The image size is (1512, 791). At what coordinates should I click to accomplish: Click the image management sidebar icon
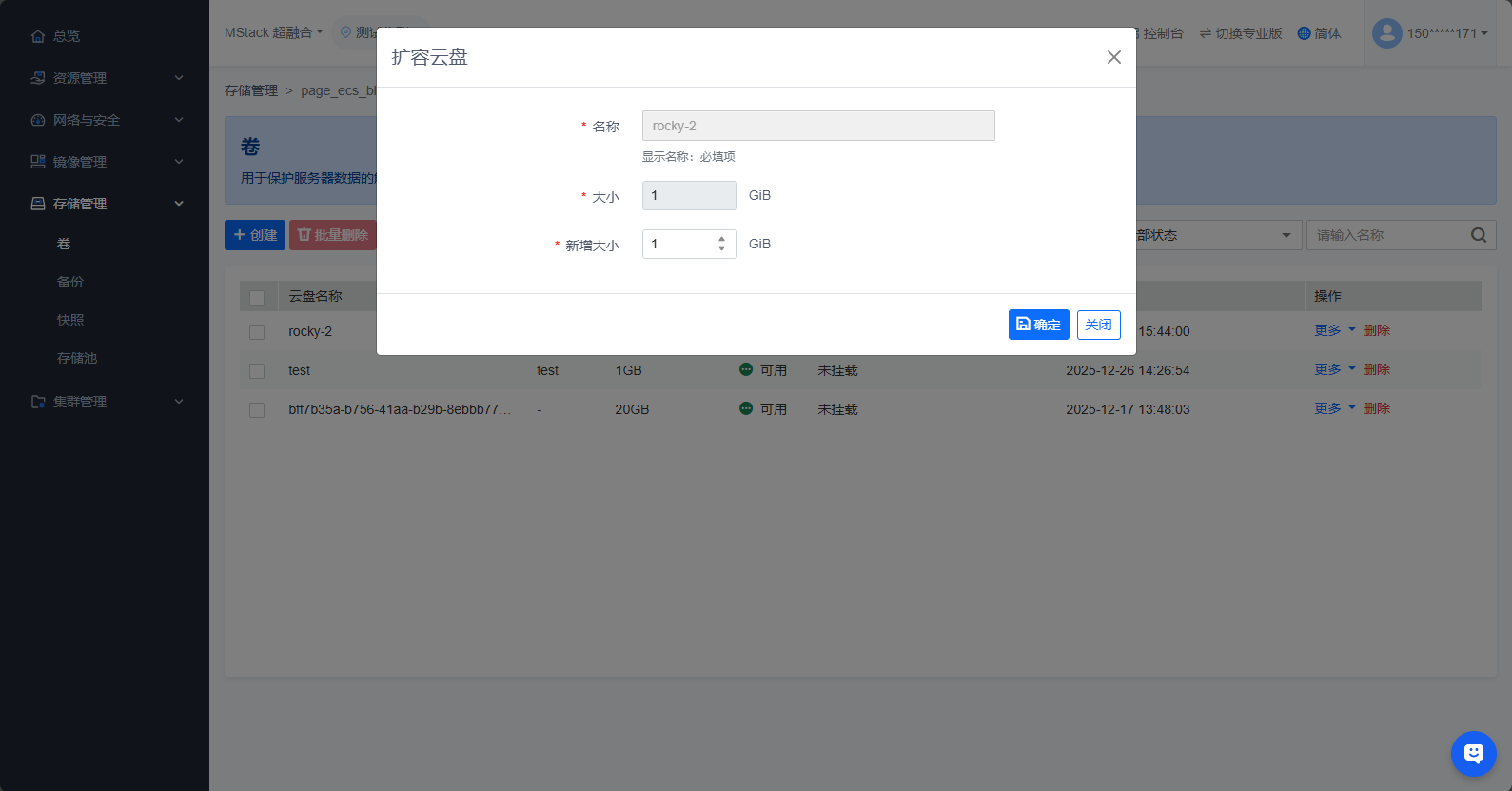(x=38, y=162)
